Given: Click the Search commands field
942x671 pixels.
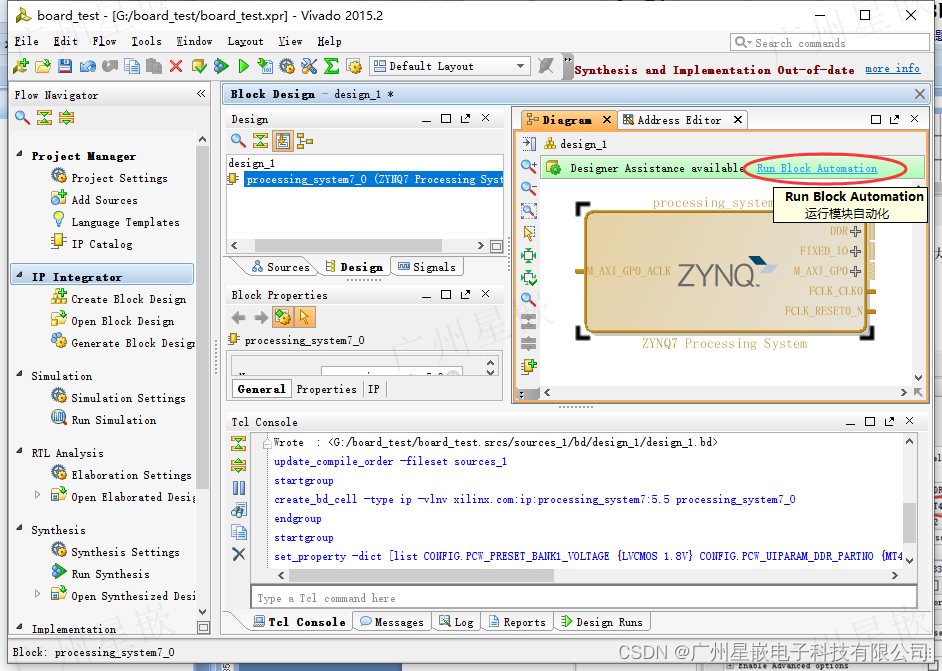Looking at the screenshot, I should pyautogui.click(x=829, y=43).
